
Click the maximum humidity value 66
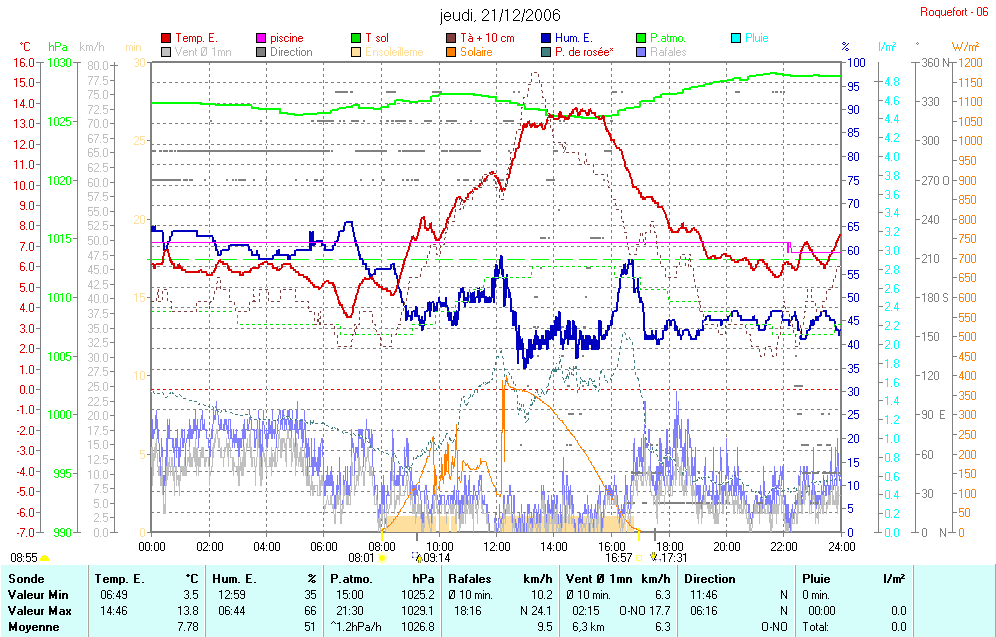311,611
